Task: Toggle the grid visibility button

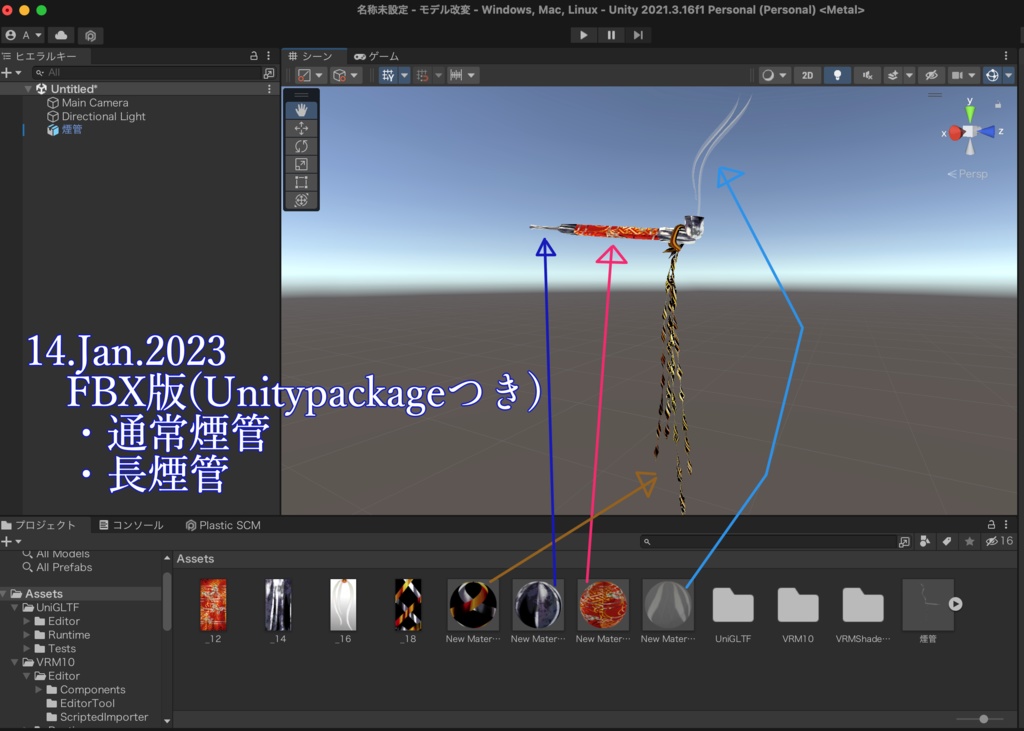Action: pos(389,75)
